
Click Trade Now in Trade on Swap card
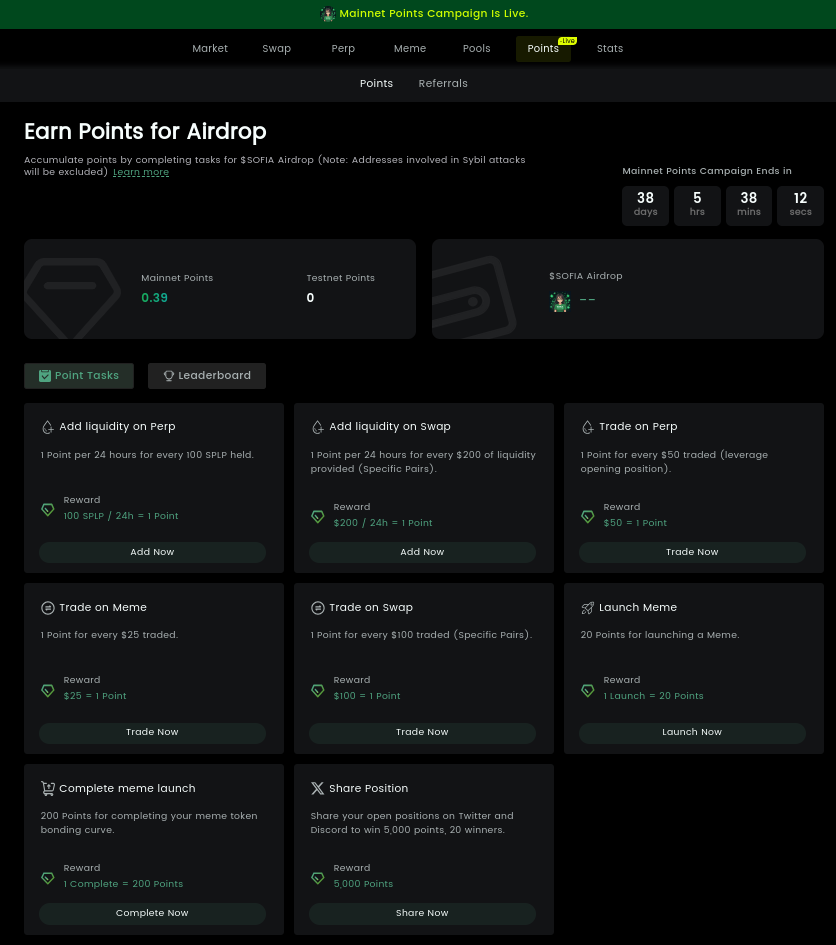coord(422,732)
